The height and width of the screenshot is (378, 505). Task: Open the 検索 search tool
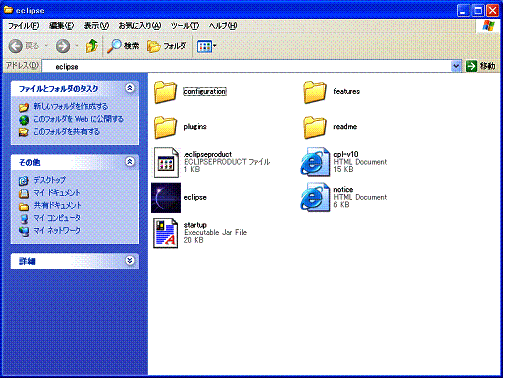(123, 46)
